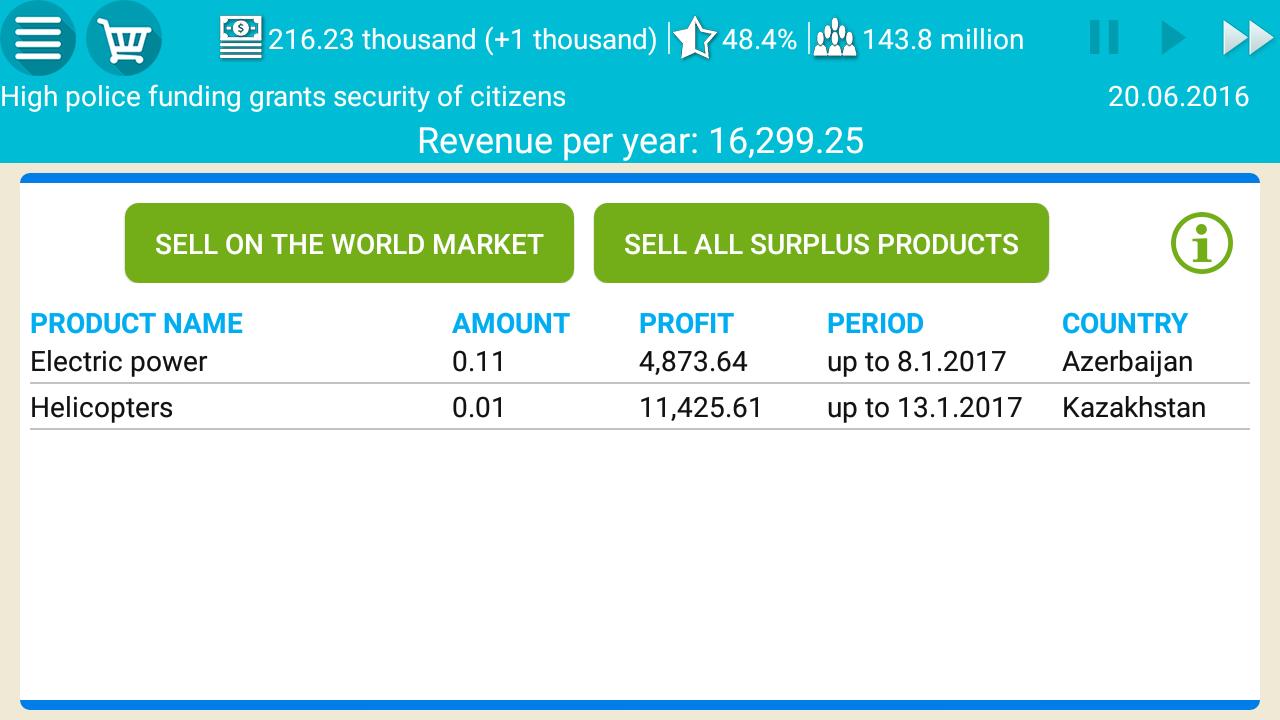Viewport: 1280px width, 720px height.
Task: Open the green info icon
Action: click(x=1201, y=244)
